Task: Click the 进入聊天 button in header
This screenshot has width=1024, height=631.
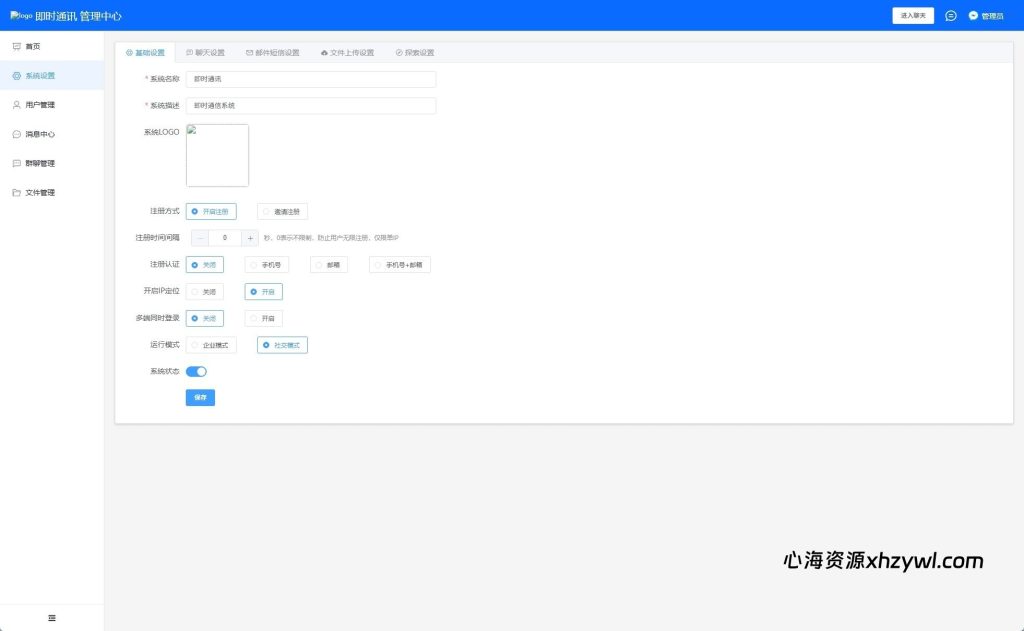Action: (913, 16)
